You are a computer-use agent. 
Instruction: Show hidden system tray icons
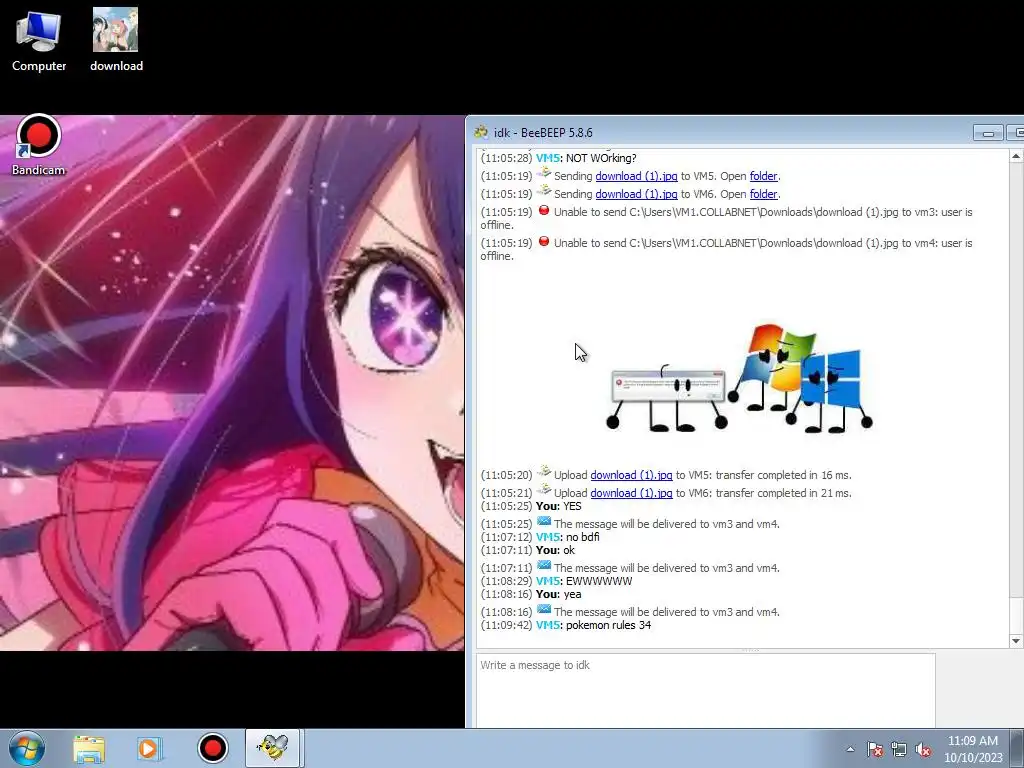[x=850, y=750]
